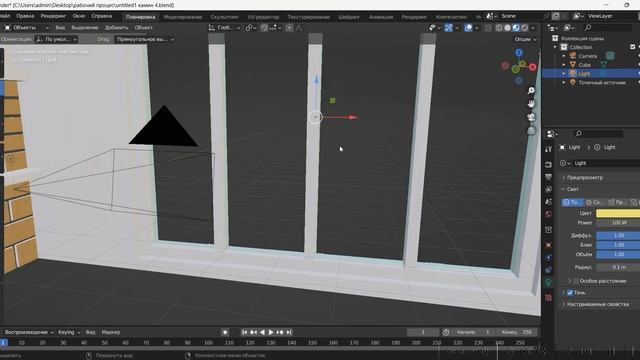Image resolution: width=640 pixels, height=360 pixels.
Task: Open the Опции dropdown in viewport
Action: click(x=525, y=40)
